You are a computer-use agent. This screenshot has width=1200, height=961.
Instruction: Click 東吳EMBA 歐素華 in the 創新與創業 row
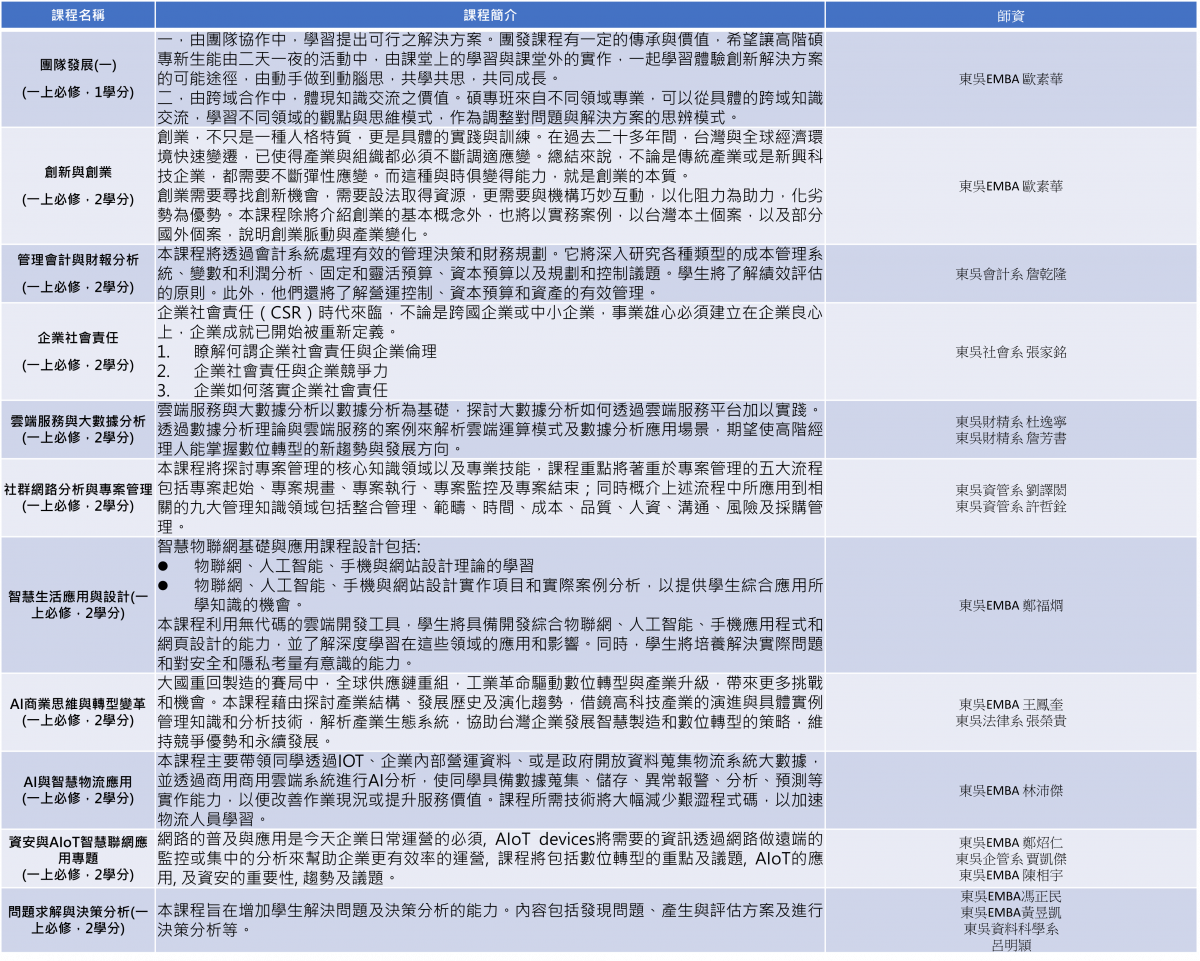tap(1011, 186)
